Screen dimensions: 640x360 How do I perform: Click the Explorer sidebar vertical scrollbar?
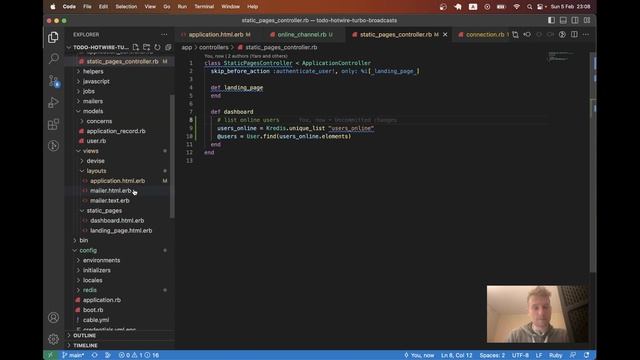coord(172,156)
